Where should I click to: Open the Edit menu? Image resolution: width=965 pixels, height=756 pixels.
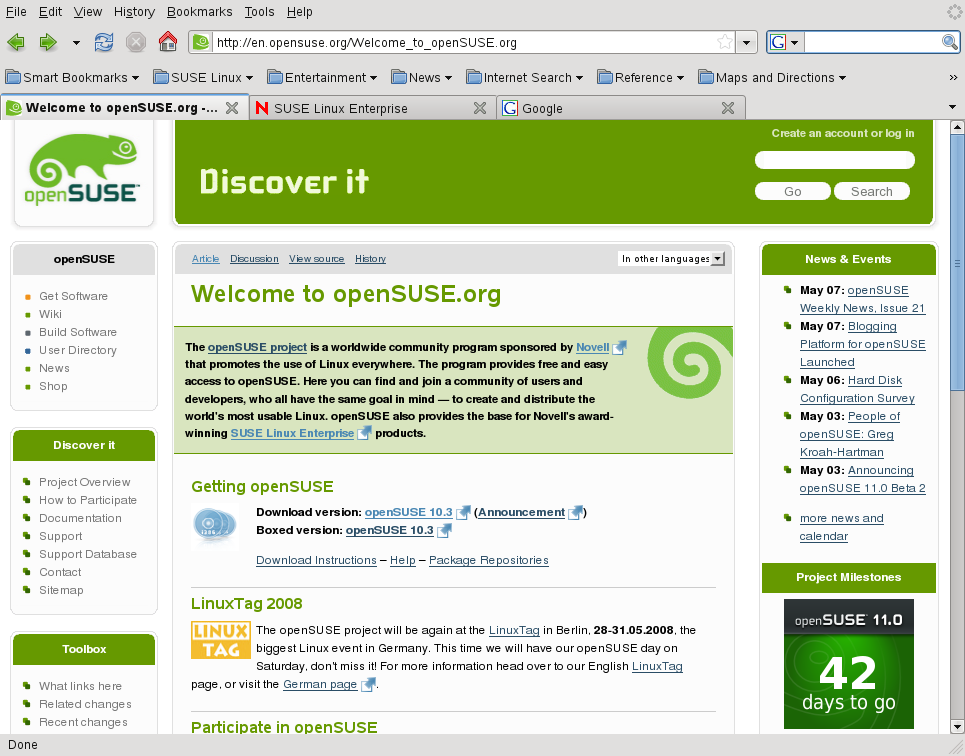point(50,12)
